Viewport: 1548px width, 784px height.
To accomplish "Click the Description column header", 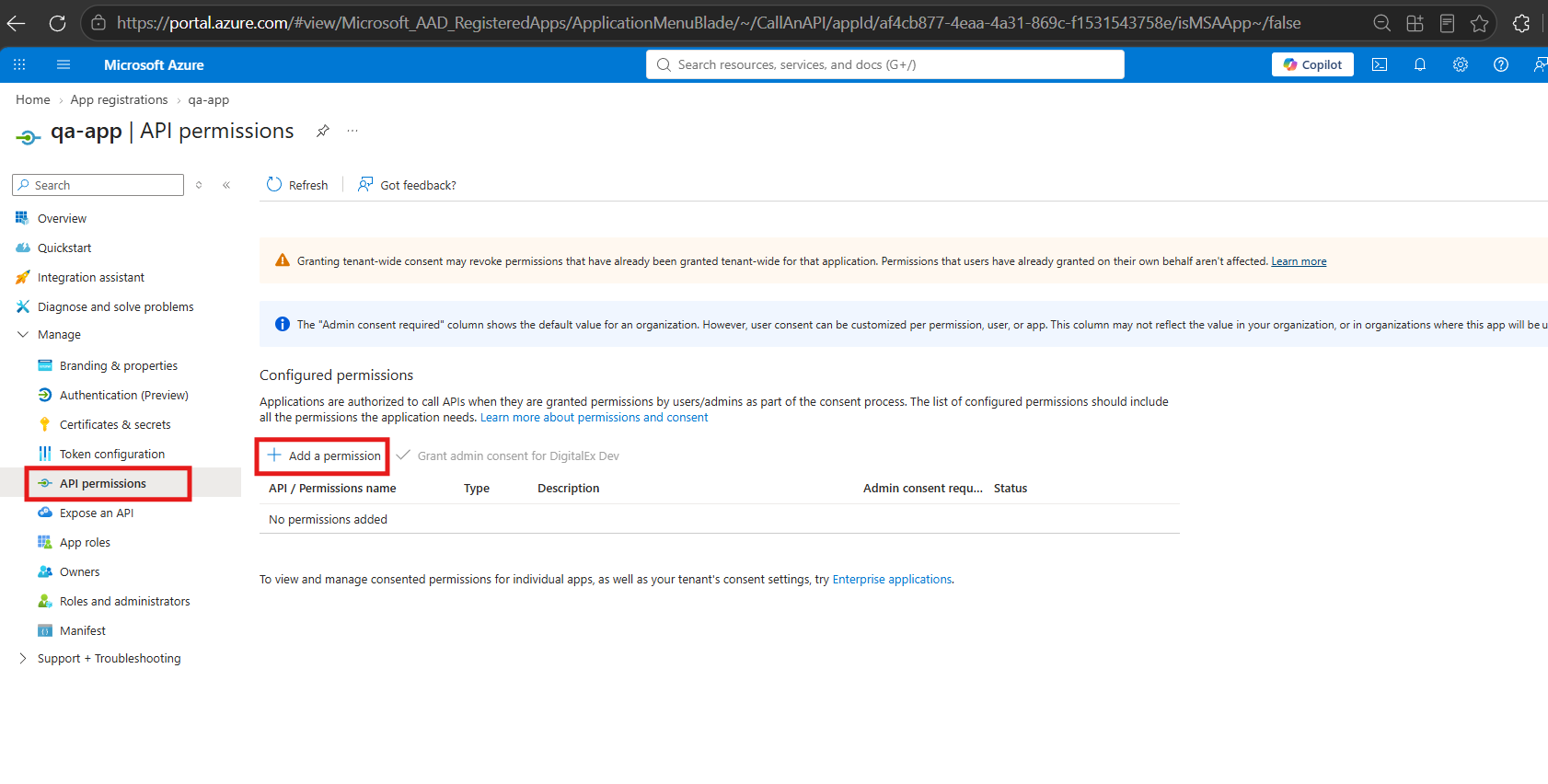I will (x=569, y=489).
